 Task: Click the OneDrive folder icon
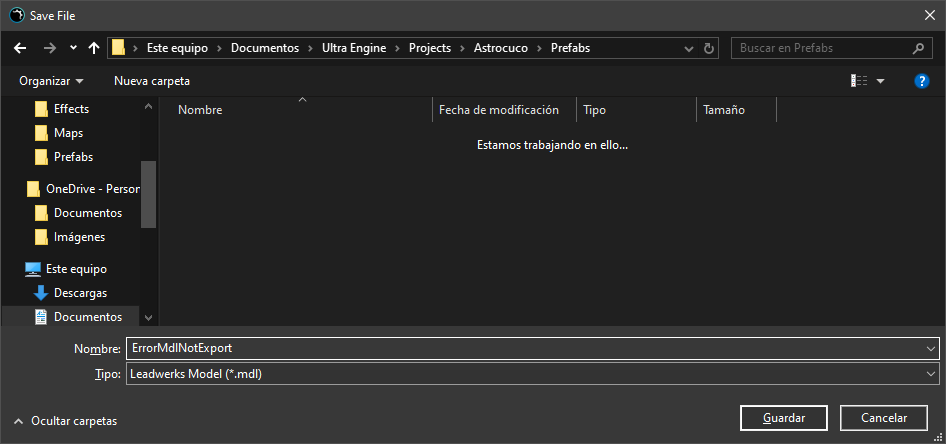click(33, 189)
